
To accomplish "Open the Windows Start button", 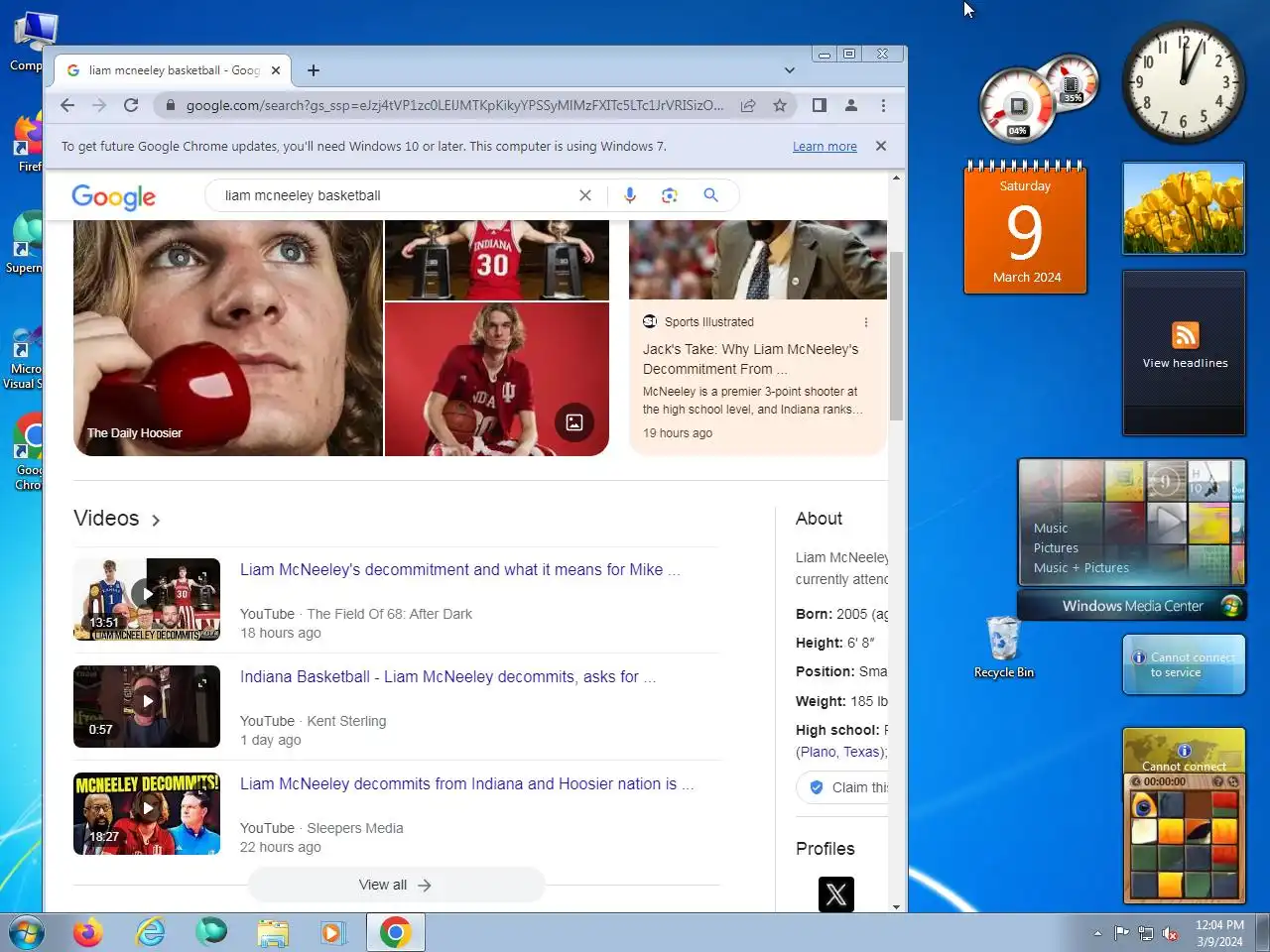I will (26, 933).
